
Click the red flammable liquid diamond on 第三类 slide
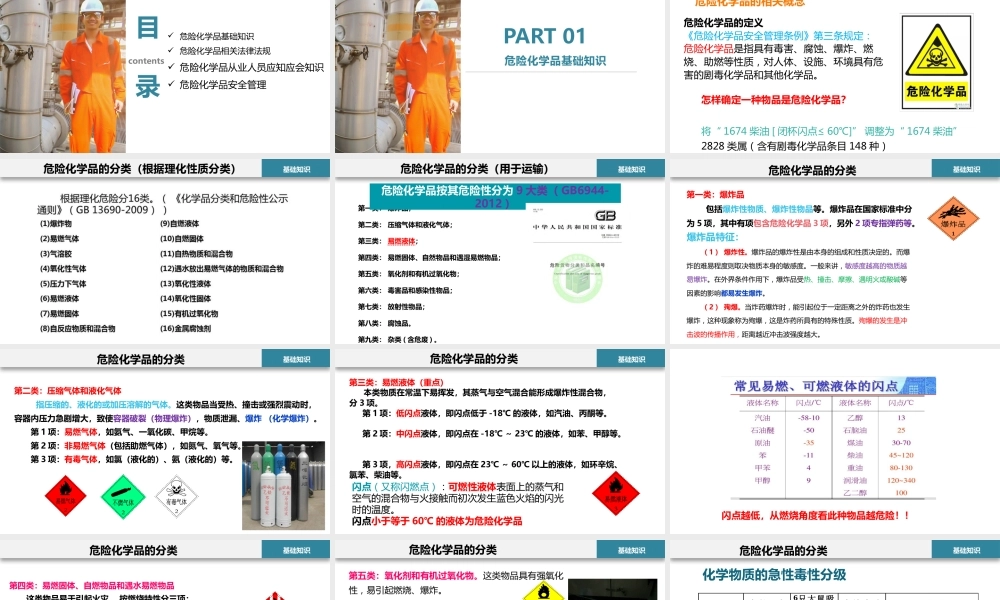[x=615, y=494]
